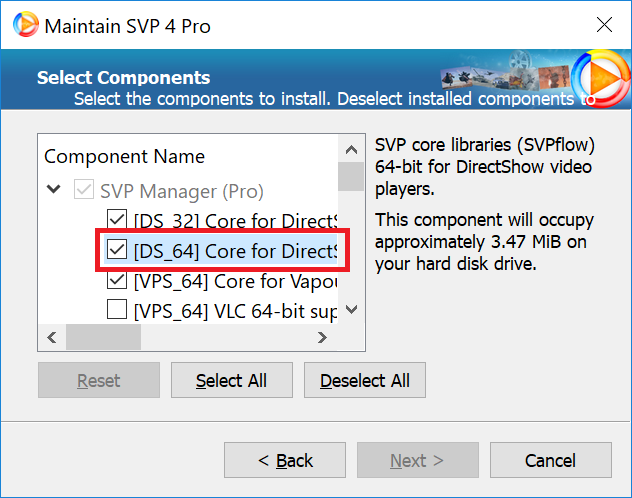Viewport: 632px width, 498px height.
Task: Enable the [VPS_64] VLC 64-bit support checkbox
Action: [117, 311]
